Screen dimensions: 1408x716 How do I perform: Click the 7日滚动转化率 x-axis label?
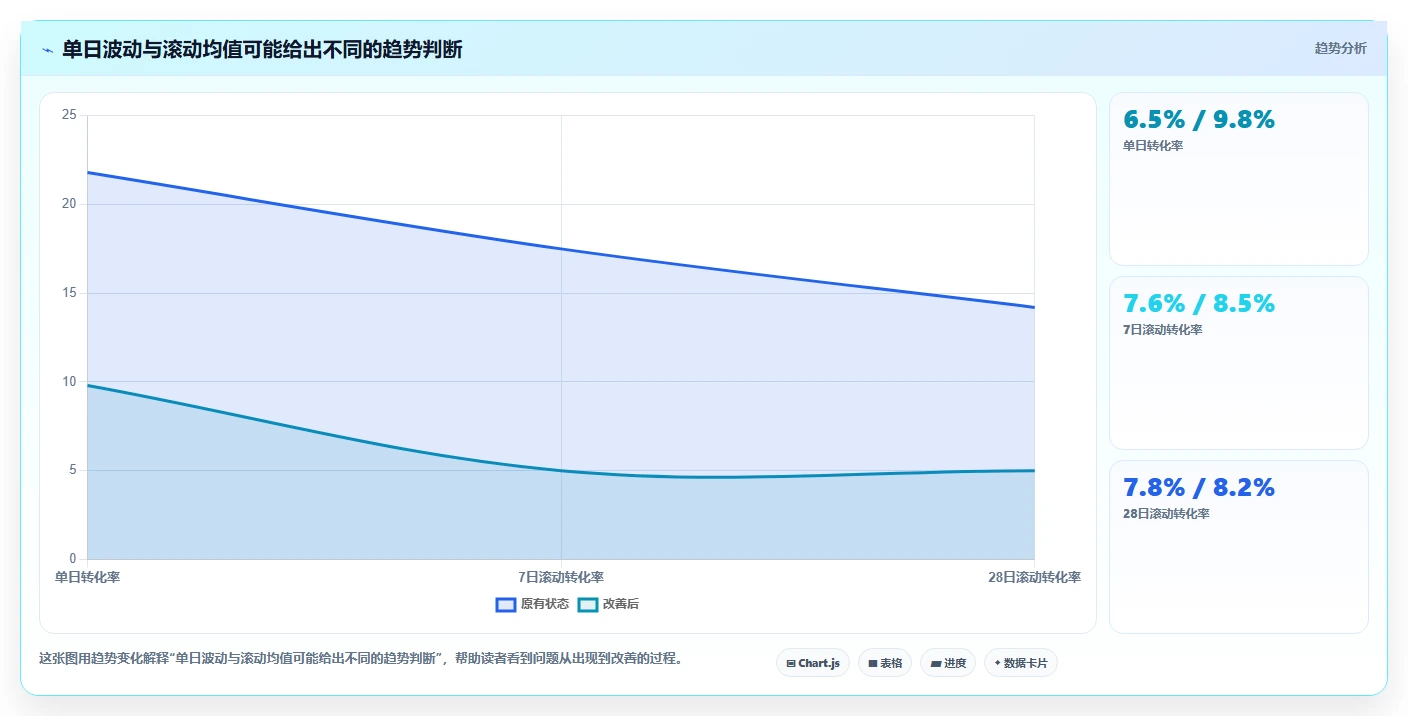click(561, 577)
